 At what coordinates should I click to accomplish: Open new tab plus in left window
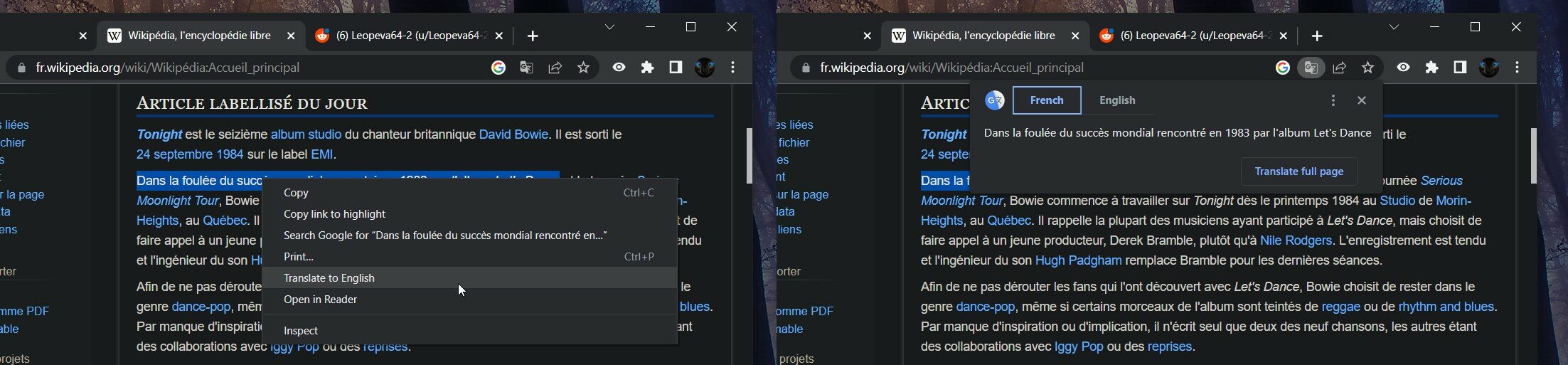(533, 36)
